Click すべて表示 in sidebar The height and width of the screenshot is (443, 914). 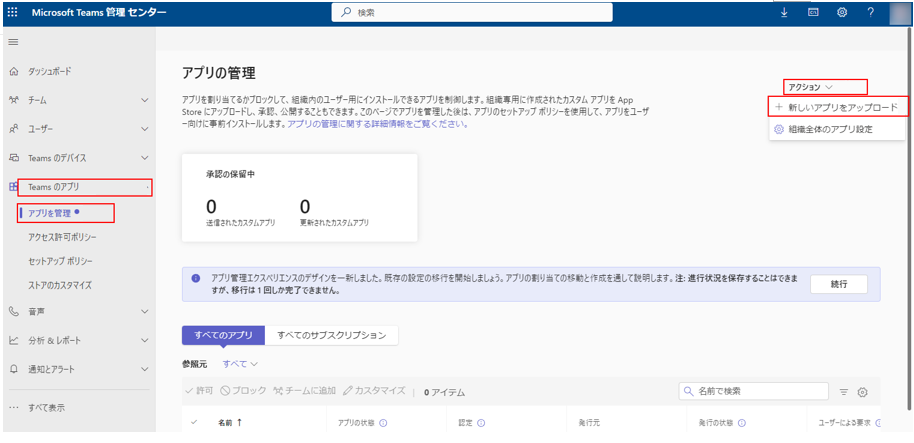47,408
